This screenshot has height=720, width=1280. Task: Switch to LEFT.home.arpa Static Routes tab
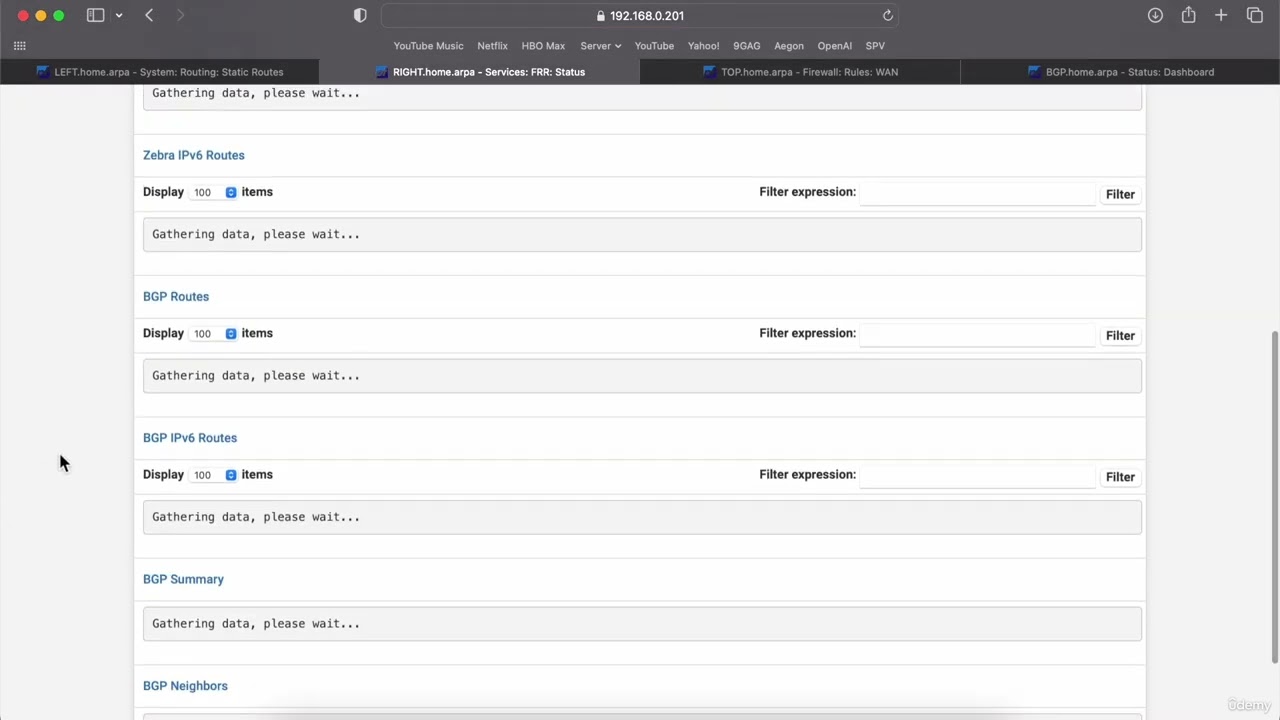[x=160, y=72]
